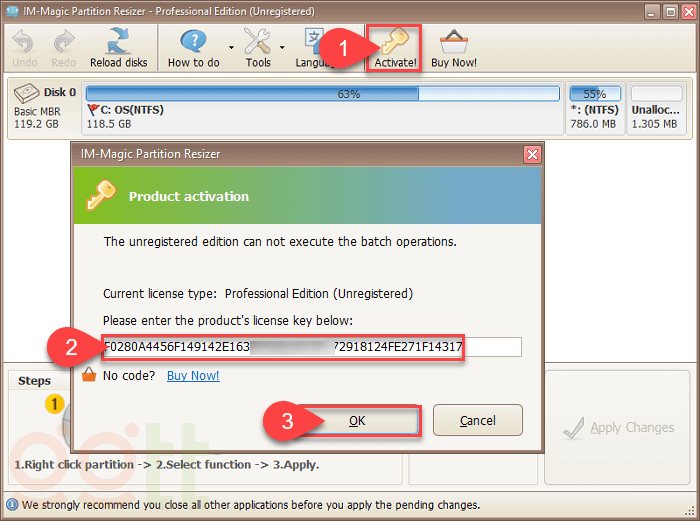The width and height of the screenshot is (700, 521).
Task: Click the Activate! key icon
Action: click(x=394, y=42)
